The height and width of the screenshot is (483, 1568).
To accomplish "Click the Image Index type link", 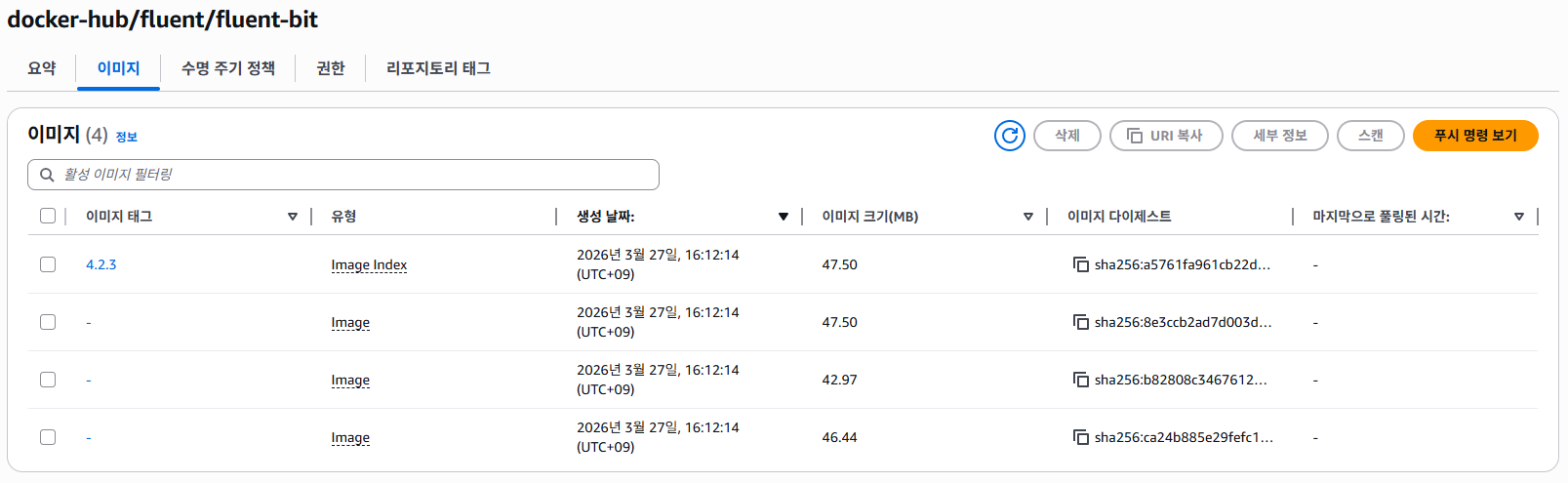I will [x=369, y=264].
